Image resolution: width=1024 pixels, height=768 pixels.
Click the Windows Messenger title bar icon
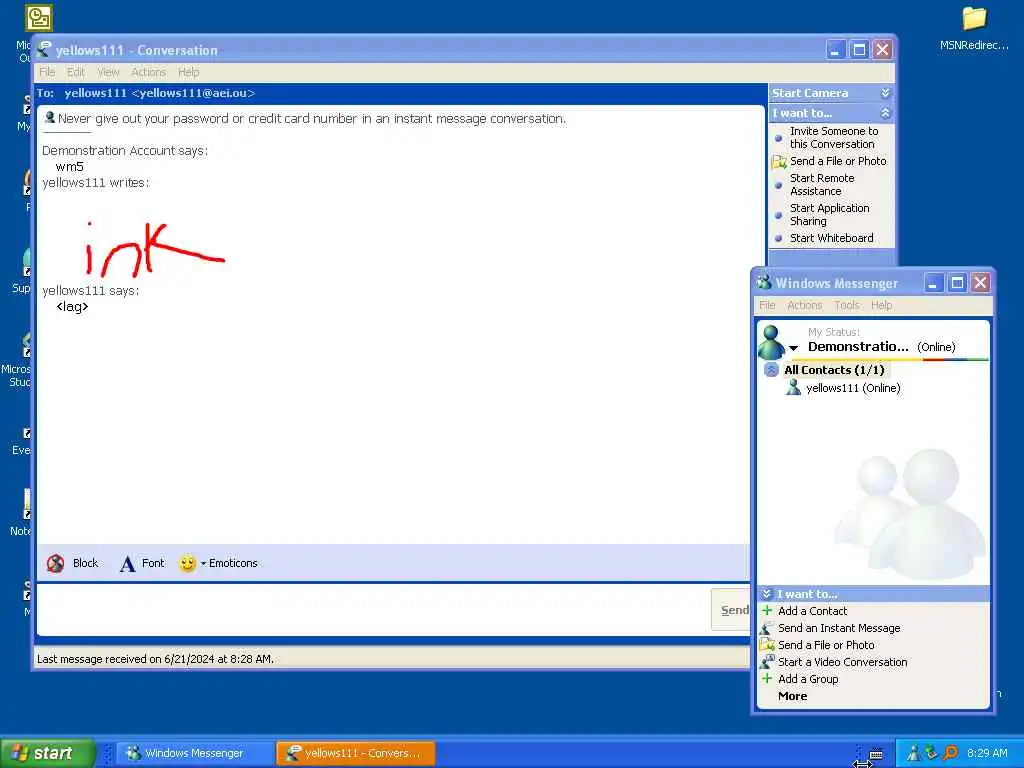coord(764,283)
